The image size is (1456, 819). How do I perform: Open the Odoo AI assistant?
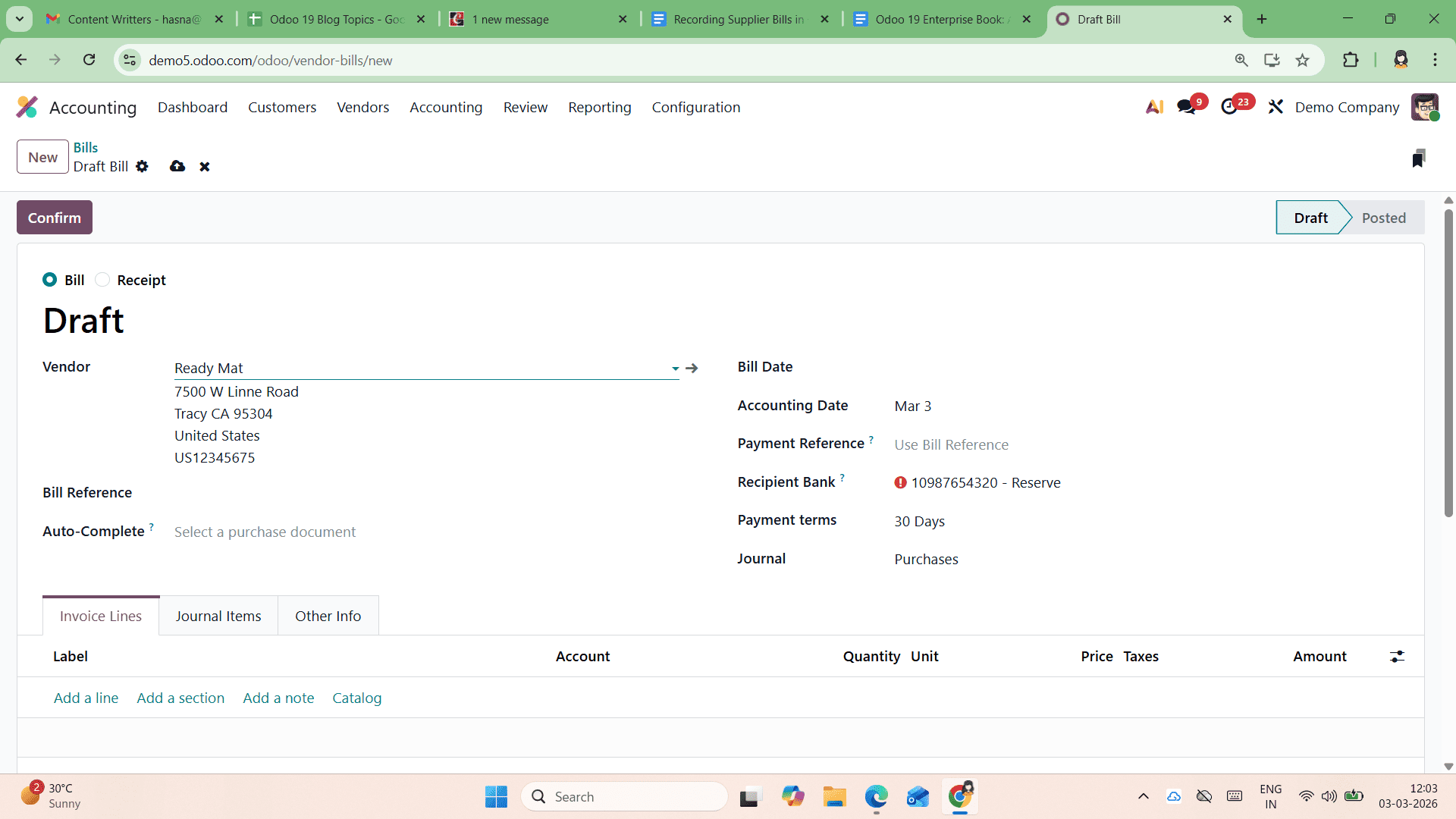point(1154,107)
